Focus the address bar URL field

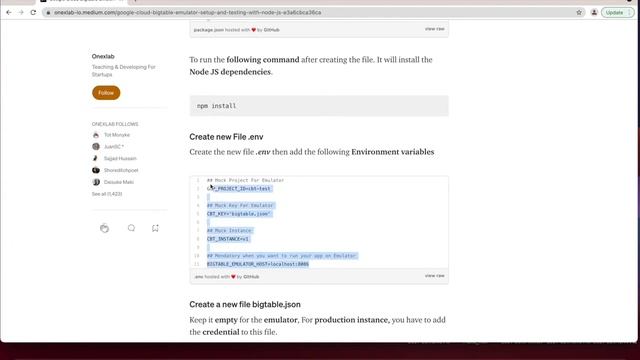310,13
